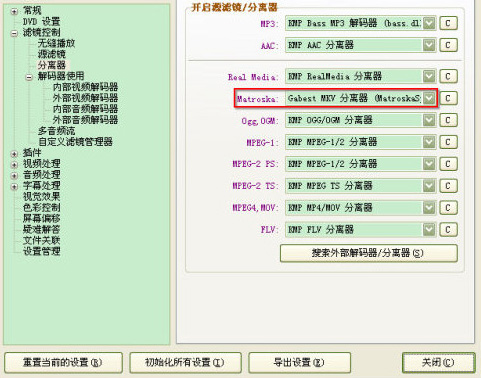Select 色彩控制 in the tree
This screenshot has width=481, height=378.
coord(41,207)
